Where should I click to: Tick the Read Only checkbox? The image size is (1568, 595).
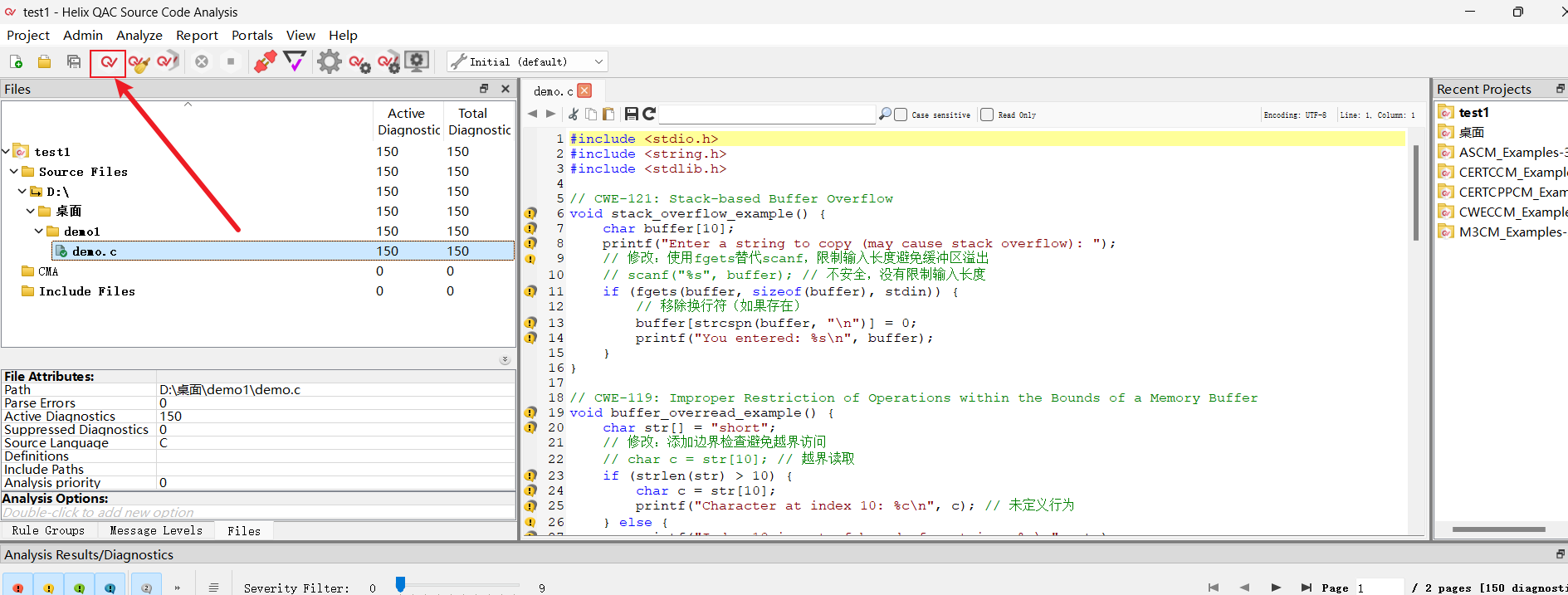[x=987, y=115]
